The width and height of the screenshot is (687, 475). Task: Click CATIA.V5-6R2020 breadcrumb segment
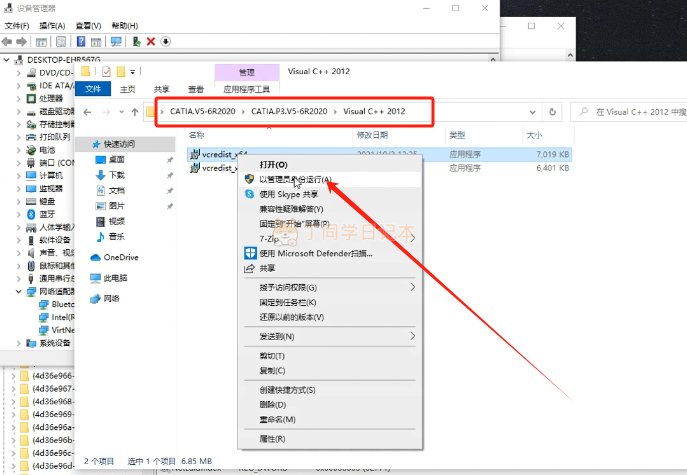[x=202, y=111]
